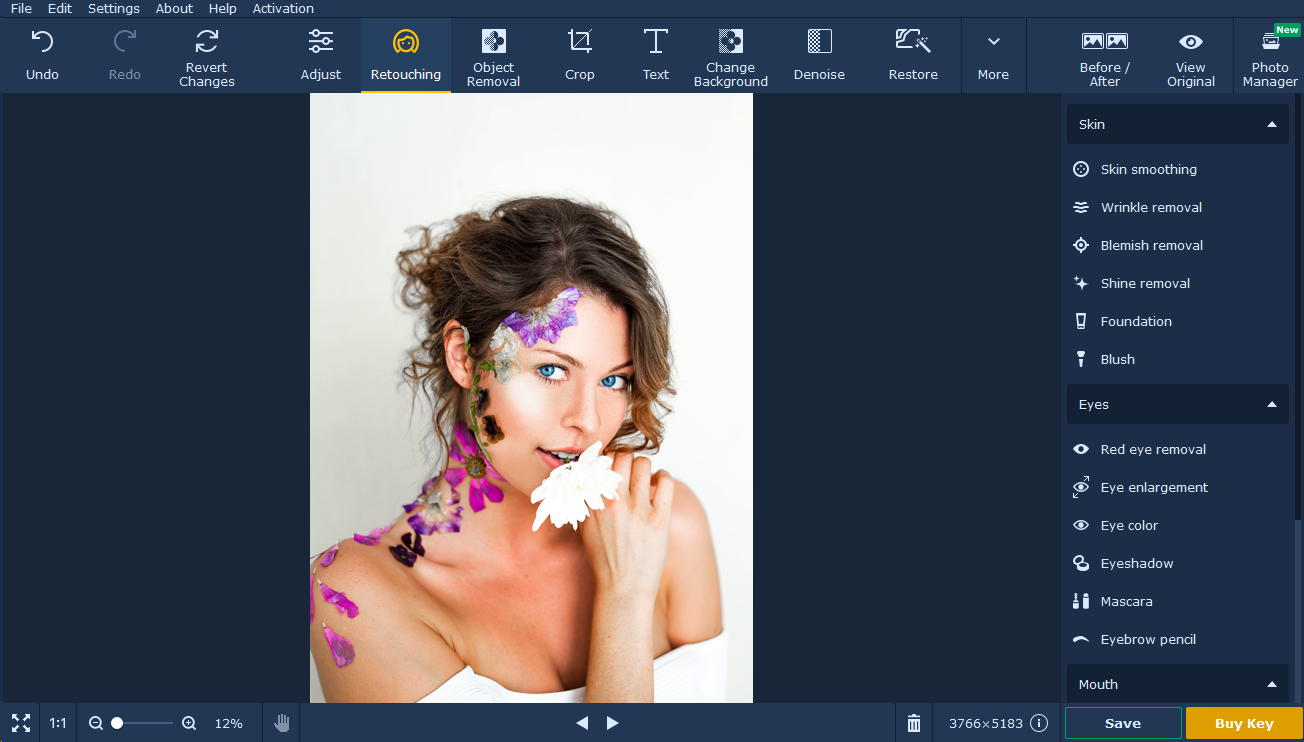Collapse the Eyes section
Image resolution: width=1304 pixels, height=742 pixels.
point(1178,405)
